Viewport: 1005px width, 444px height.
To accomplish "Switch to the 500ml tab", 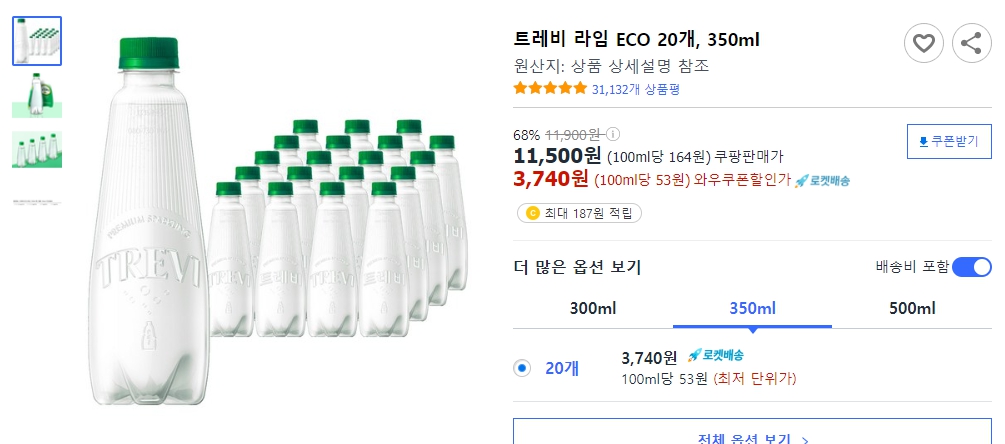I will pyautogui.click(x=912, y=308).
